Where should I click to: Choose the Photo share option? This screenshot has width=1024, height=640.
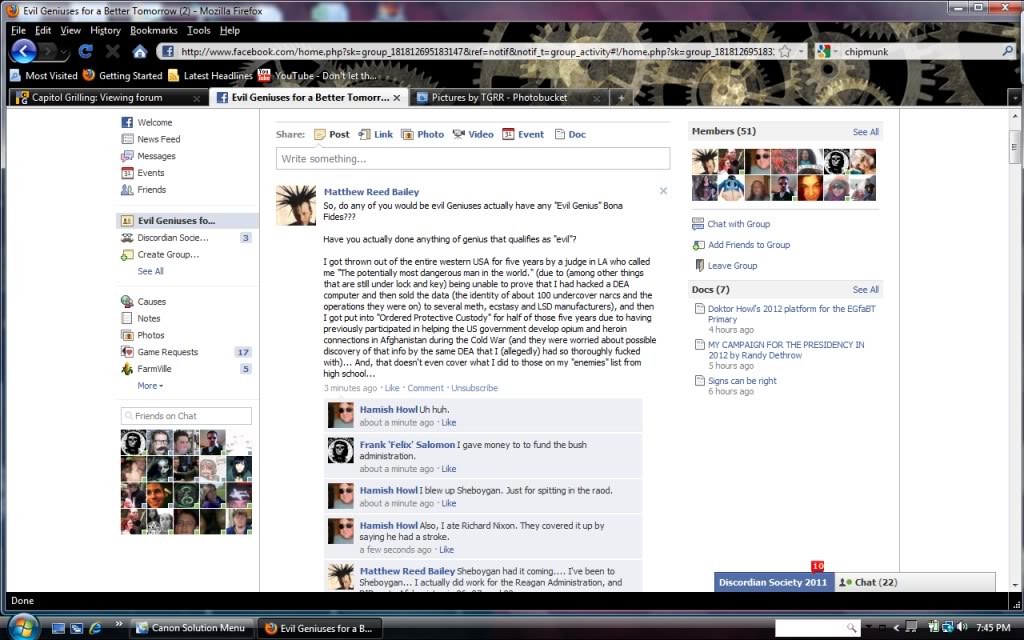(x=423, y=135)
